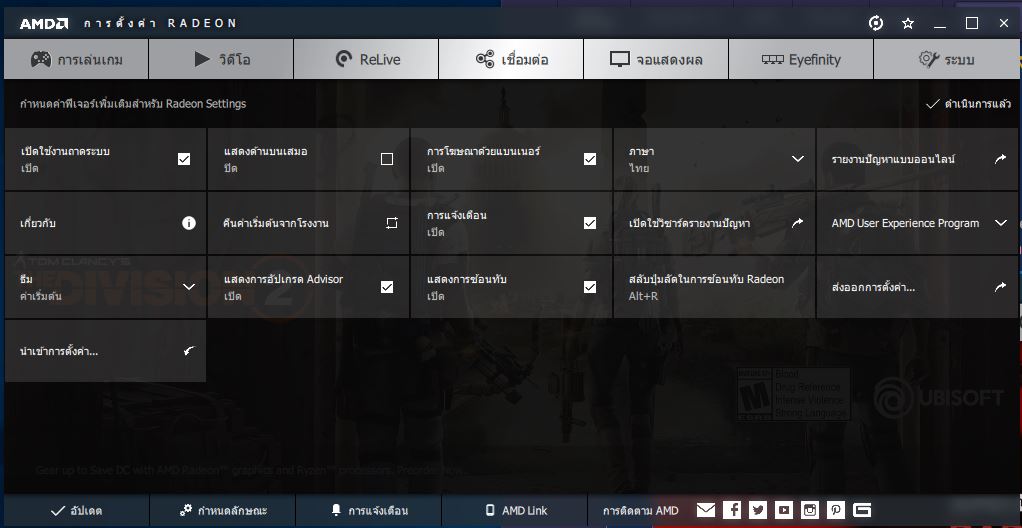Click the triple-monitor Eyefinity icon
Viewport: 1022px width, 528px height.
point(773,59)
